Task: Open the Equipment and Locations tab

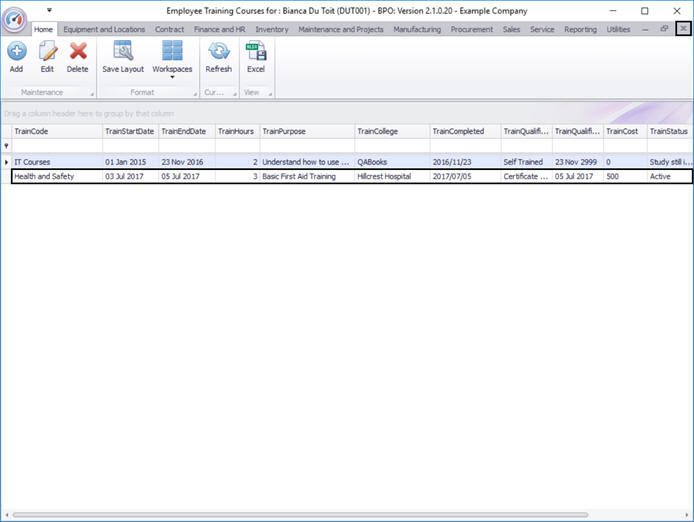Action: click(104, 29)
